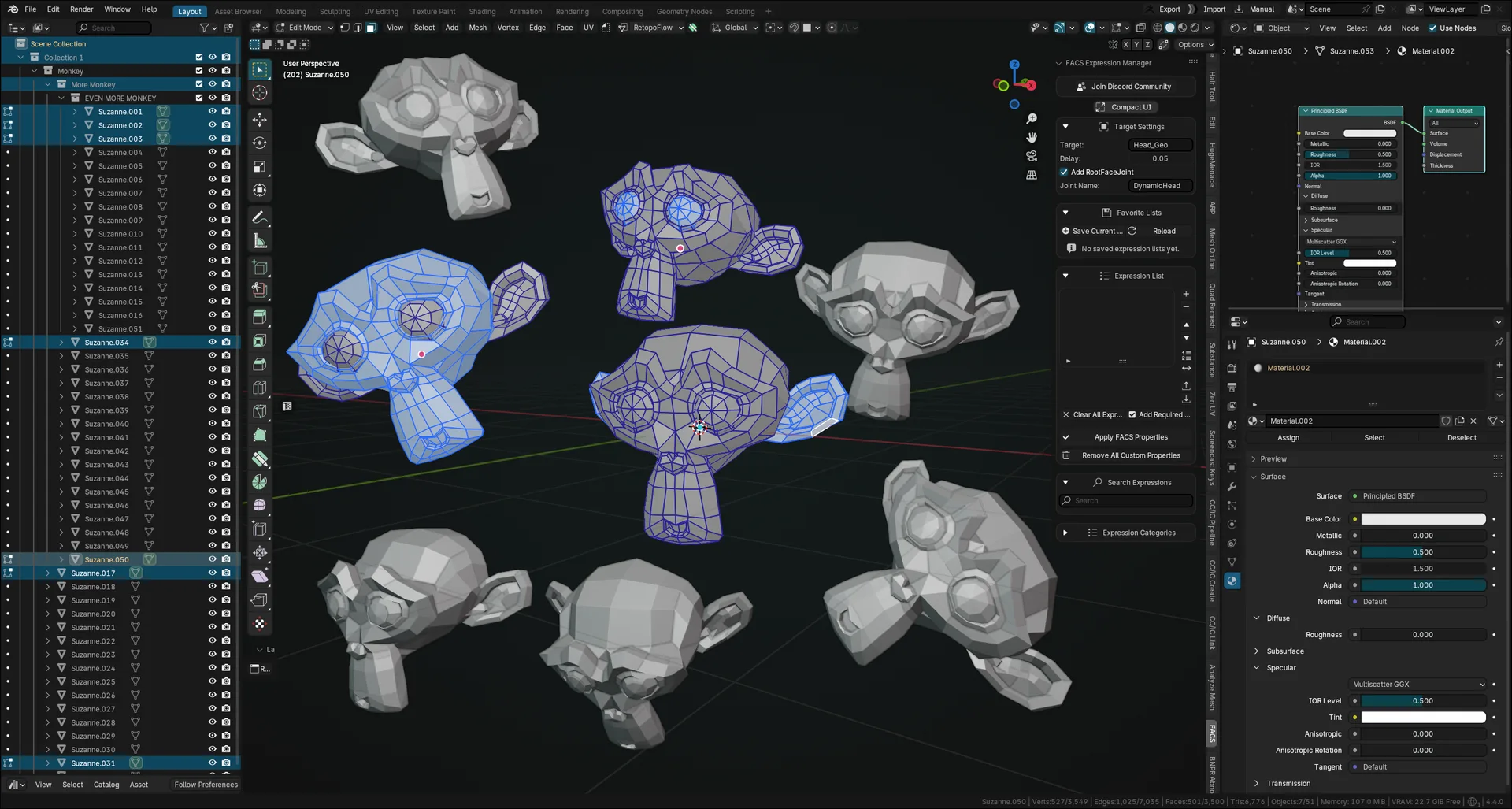Click the Blender logo icon
The height and width of the screenshot is (809, 1512).
click(13, 9)
